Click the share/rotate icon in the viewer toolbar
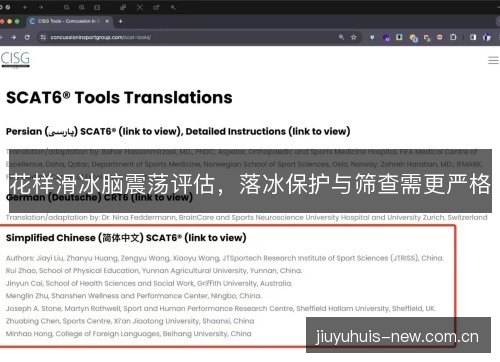 pos(156,7)
